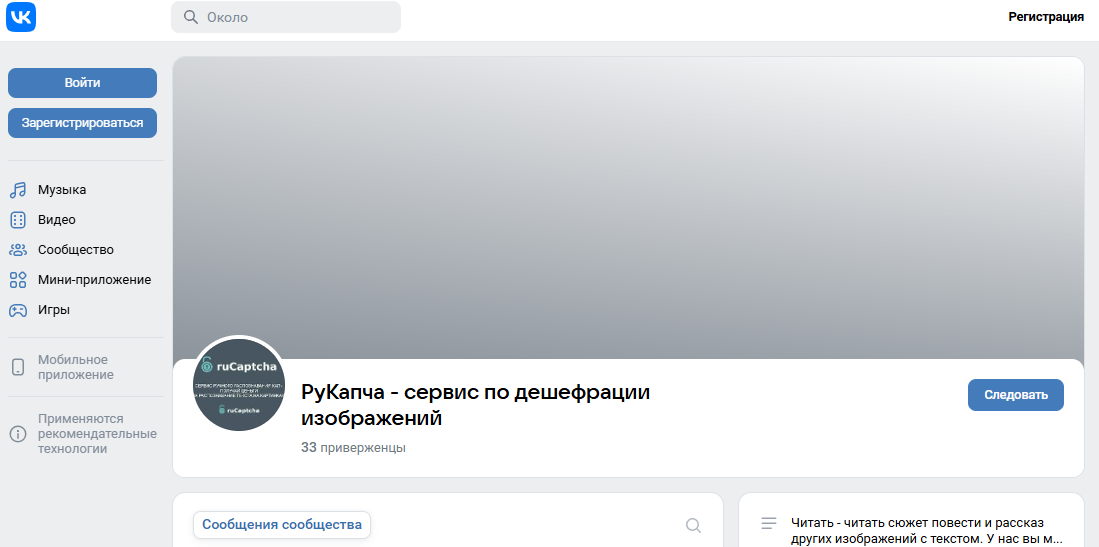The width and height of the screenshot is (1099, 547).
Task: Click the search magnifier icon in top bar
Action: (191, 17)
